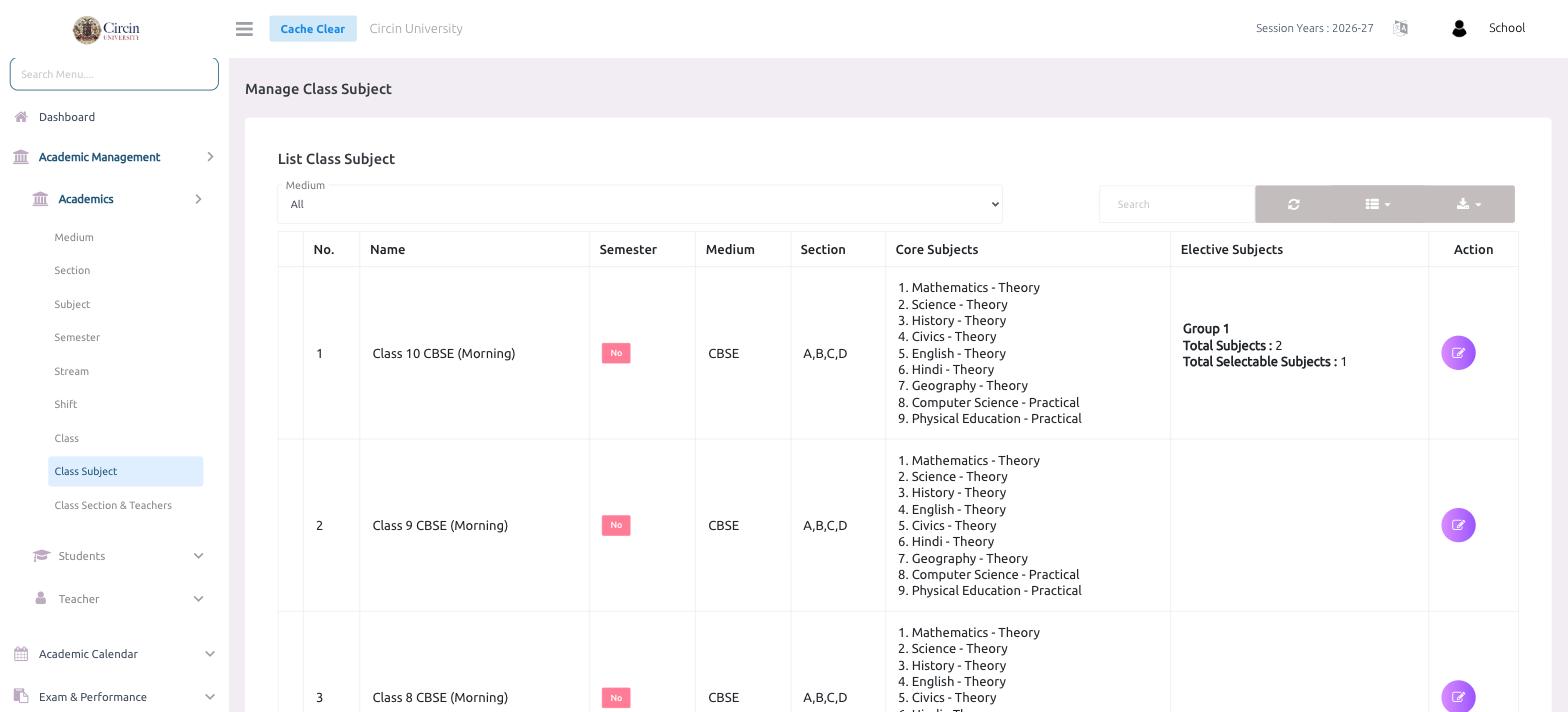Expand the Academic Management chevron

210,157
